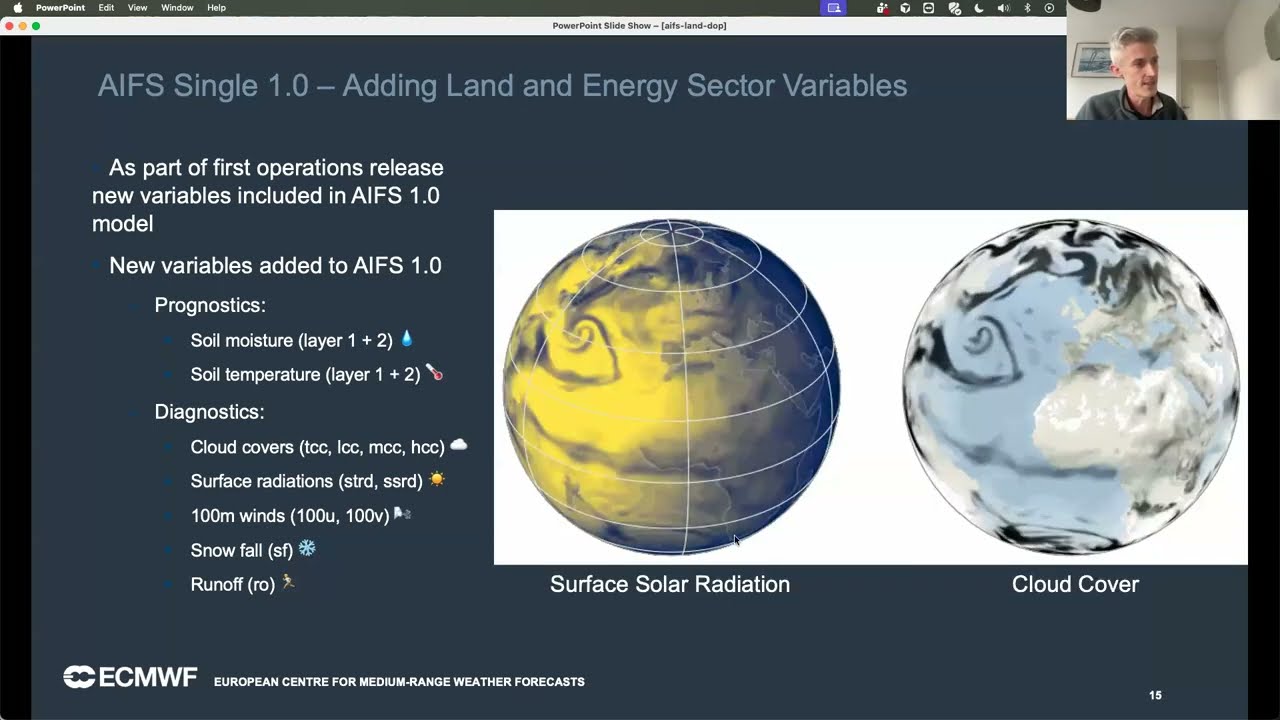Click the presenter webcam video thumbnail
This screenshot has width=1280, height=720.
click(x=1173, y=60)
